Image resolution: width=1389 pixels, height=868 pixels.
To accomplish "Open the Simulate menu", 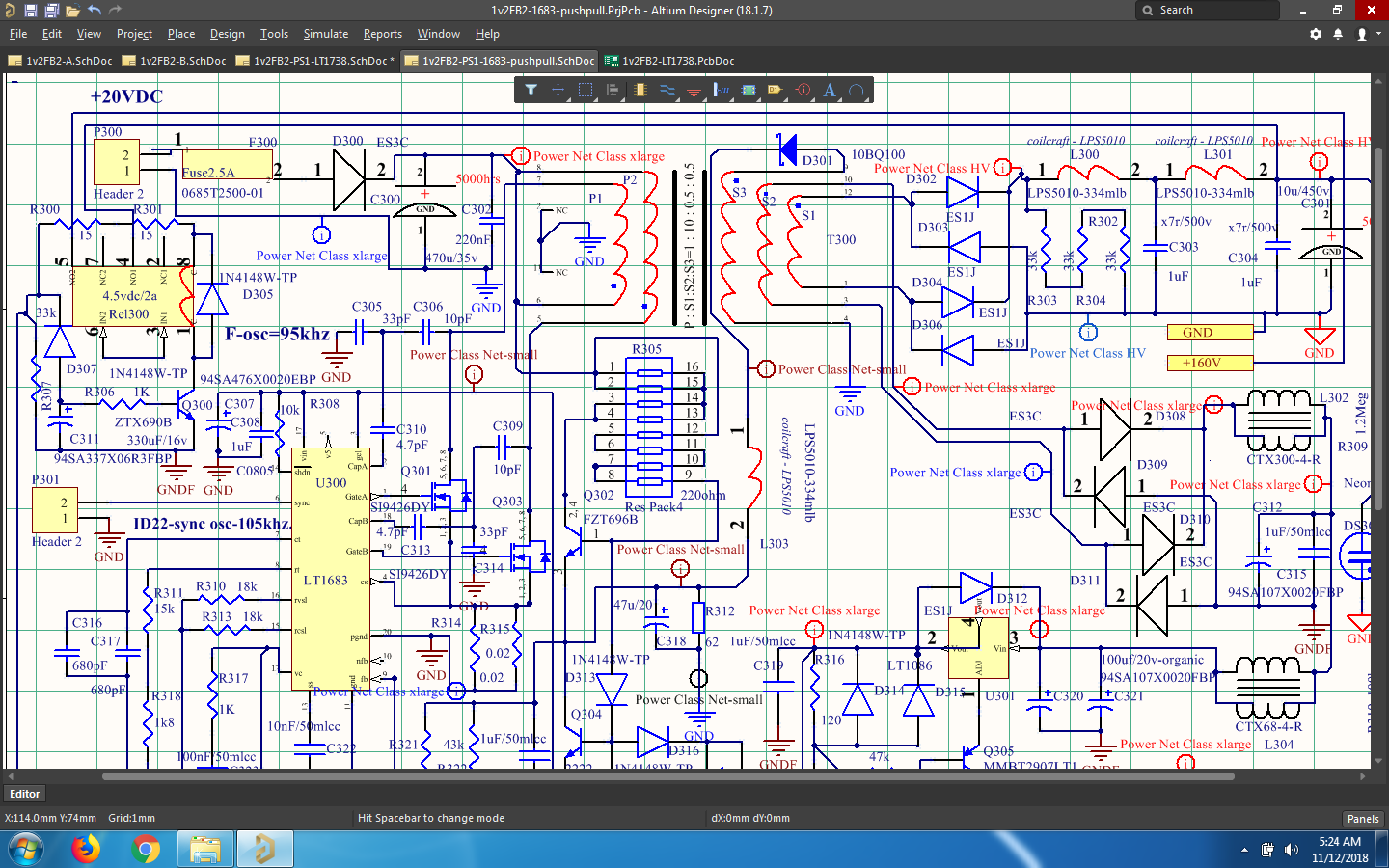I will coord(326,34).
